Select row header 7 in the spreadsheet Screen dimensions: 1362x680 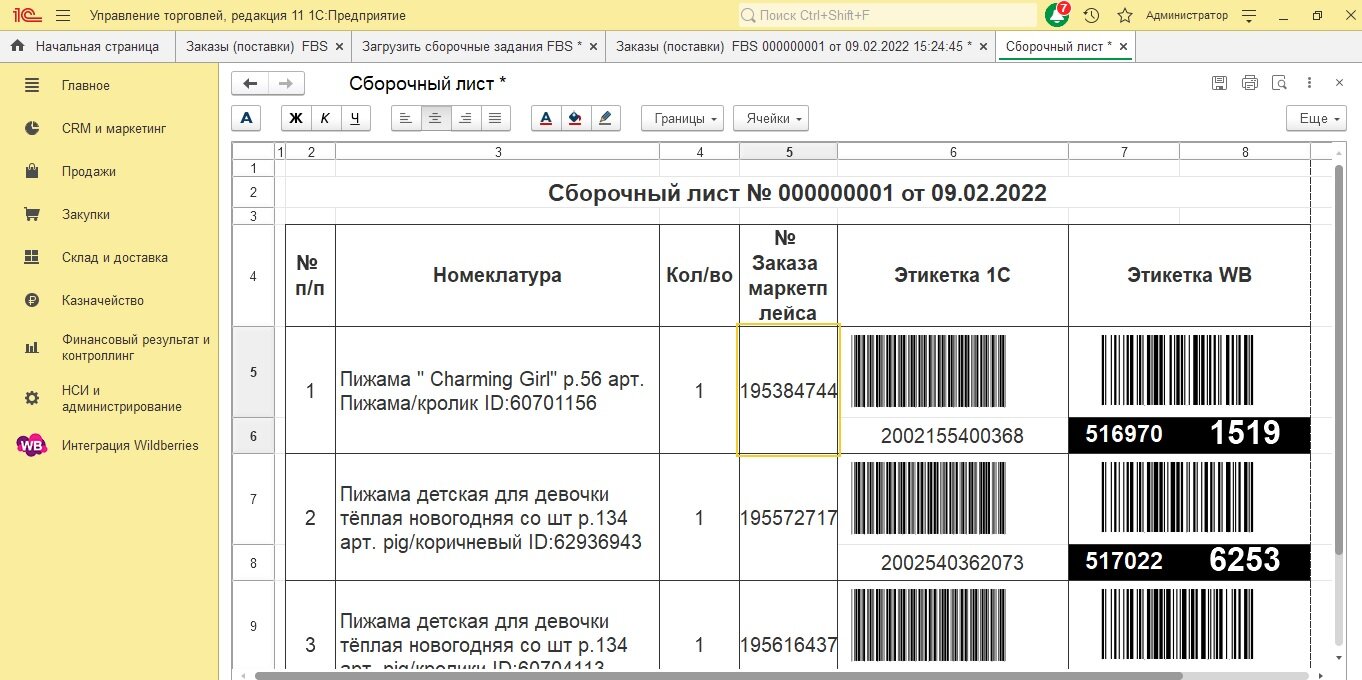tap(253, 499)
